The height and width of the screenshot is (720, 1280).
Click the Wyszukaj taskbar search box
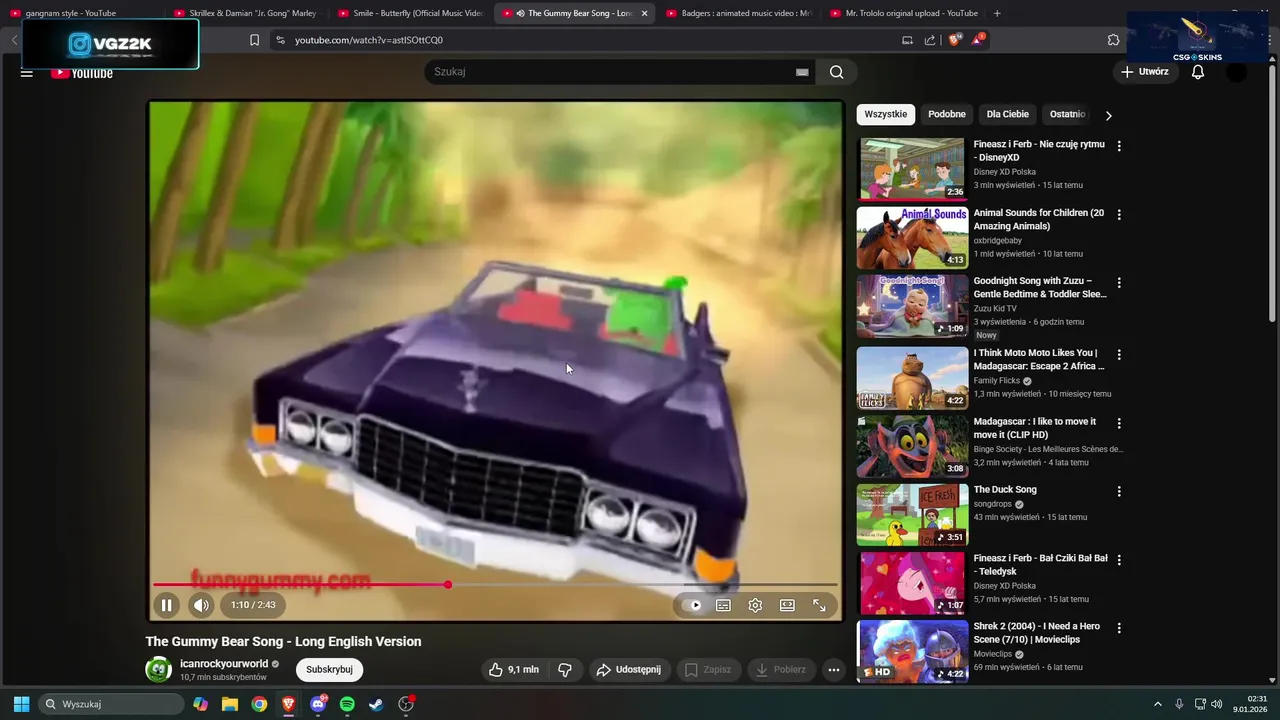[110, 704]
